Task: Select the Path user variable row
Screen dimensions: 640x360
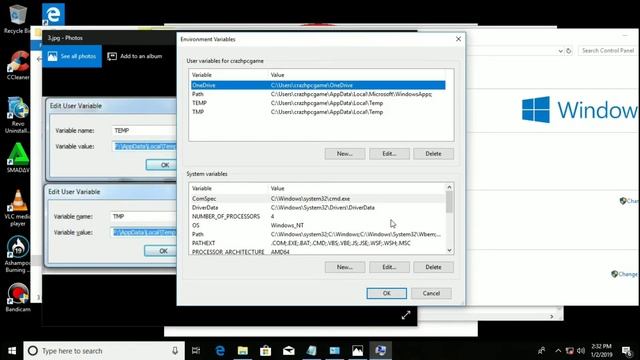Action: [x=318, y=94]
